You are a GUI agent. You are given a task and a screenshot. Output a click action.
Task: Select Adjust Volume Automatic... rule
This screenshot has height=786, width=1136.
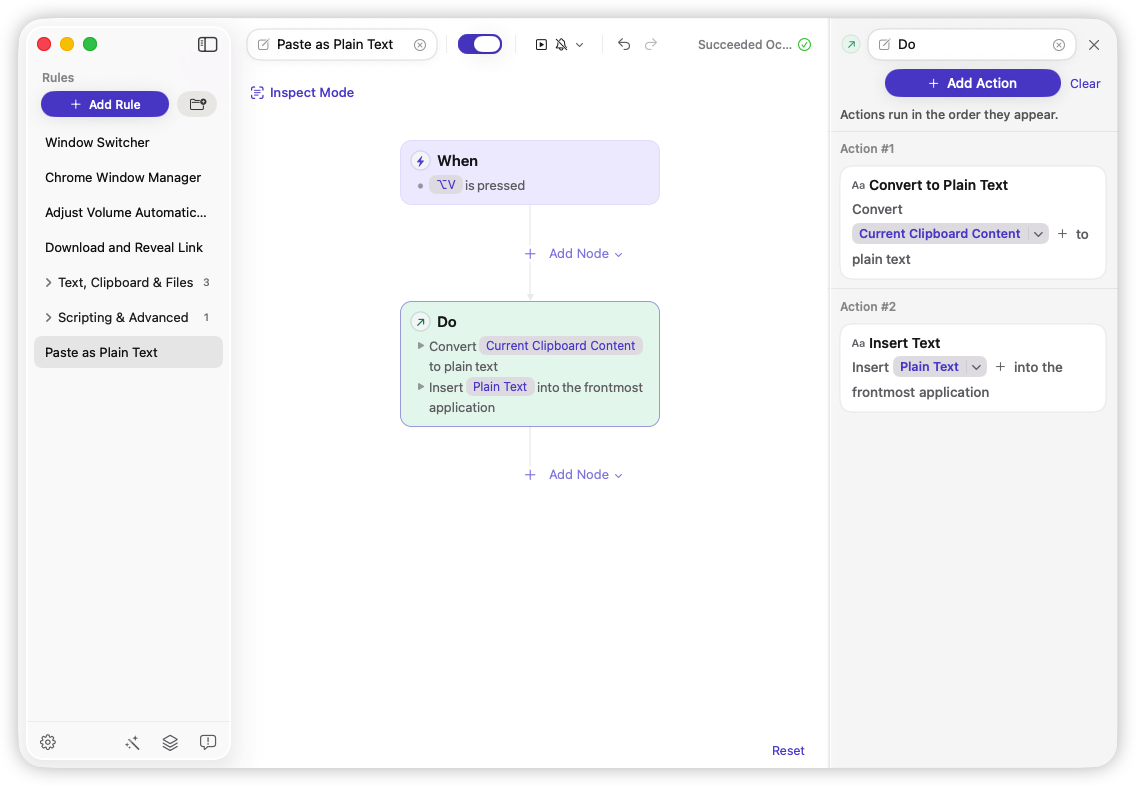[128, 212]
